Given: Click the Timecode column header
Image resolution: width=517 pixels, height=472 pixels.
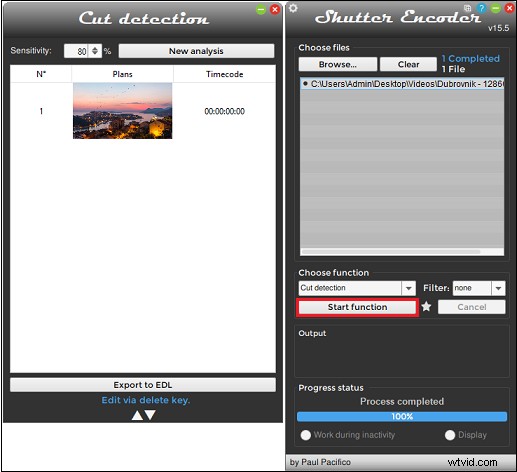Looking at the screenshot, I should coord(224,74).
